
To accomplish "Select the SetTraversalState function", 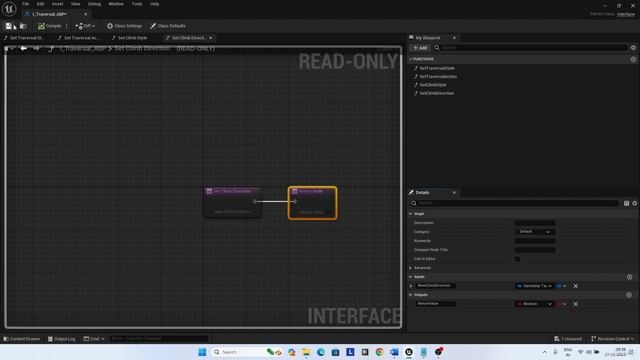I will (437, 68).
